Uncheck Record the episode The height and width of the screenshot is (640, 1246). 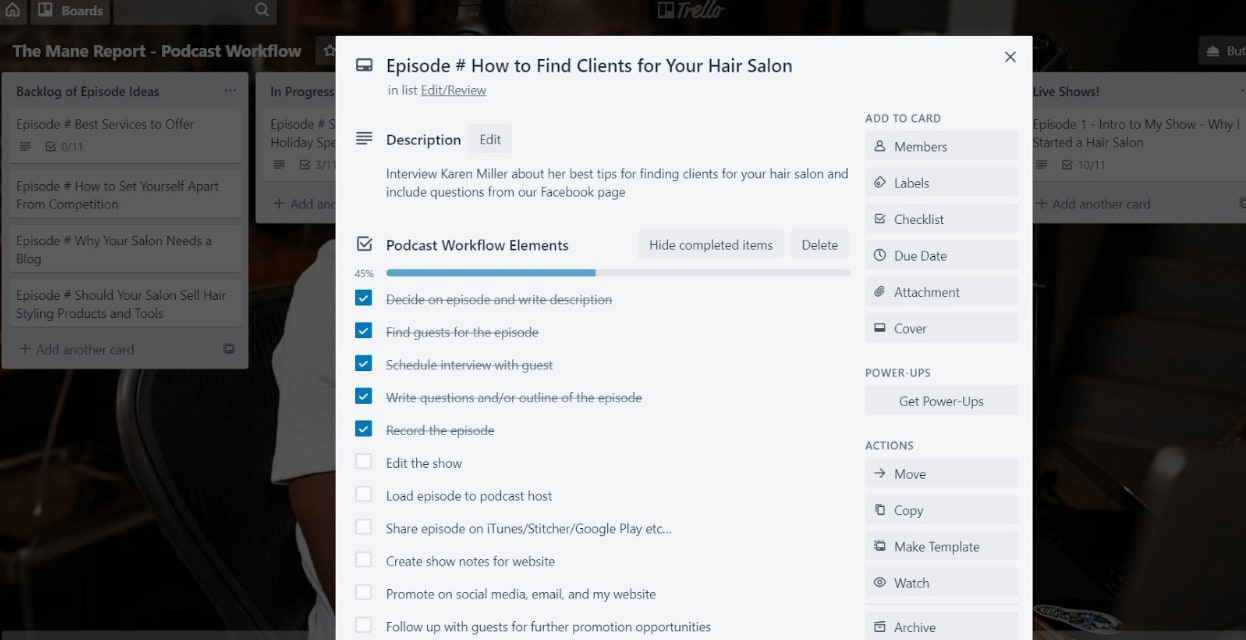point(364,430)
